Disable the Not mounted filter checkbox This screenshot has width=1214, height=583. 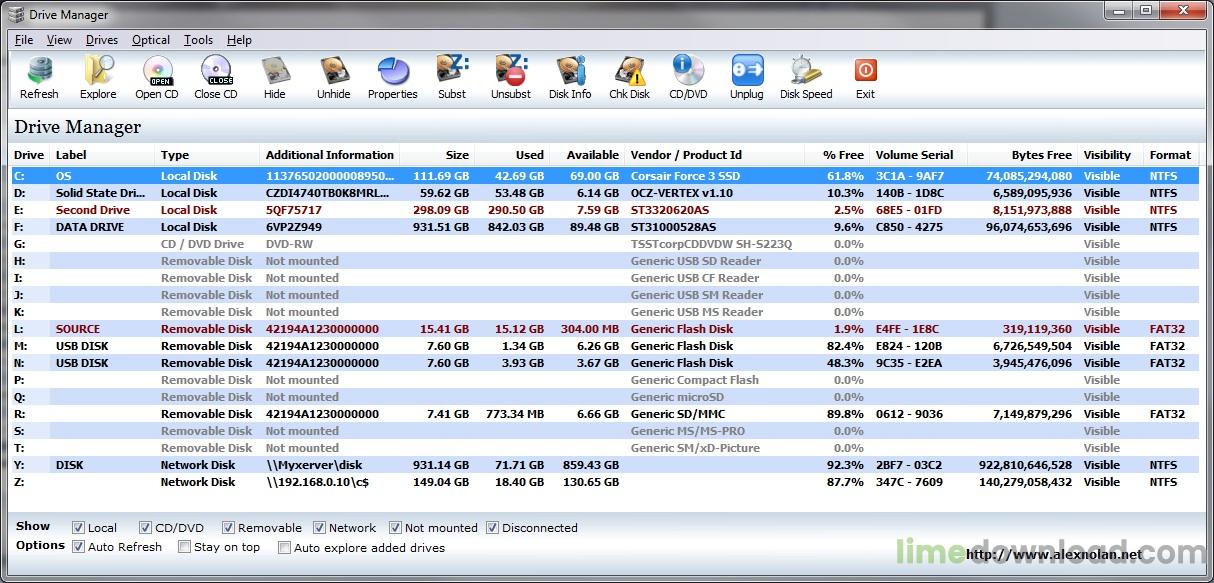coord(396,528)
